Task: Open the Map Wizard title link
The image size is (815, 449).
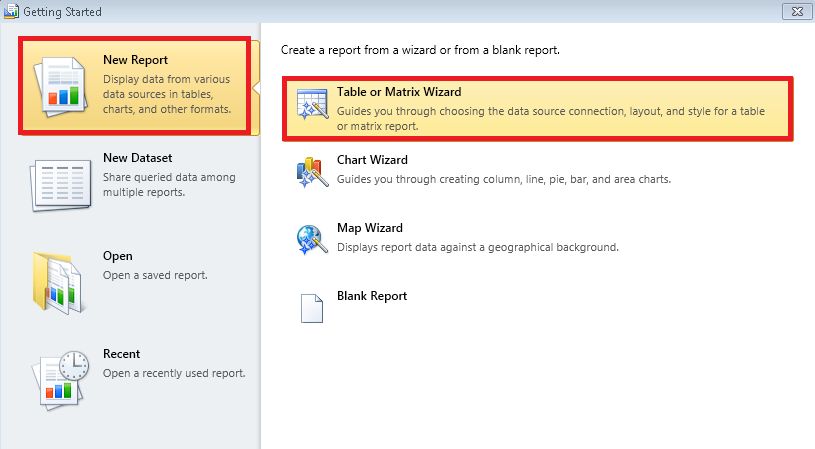Action: tap(369, 228)
